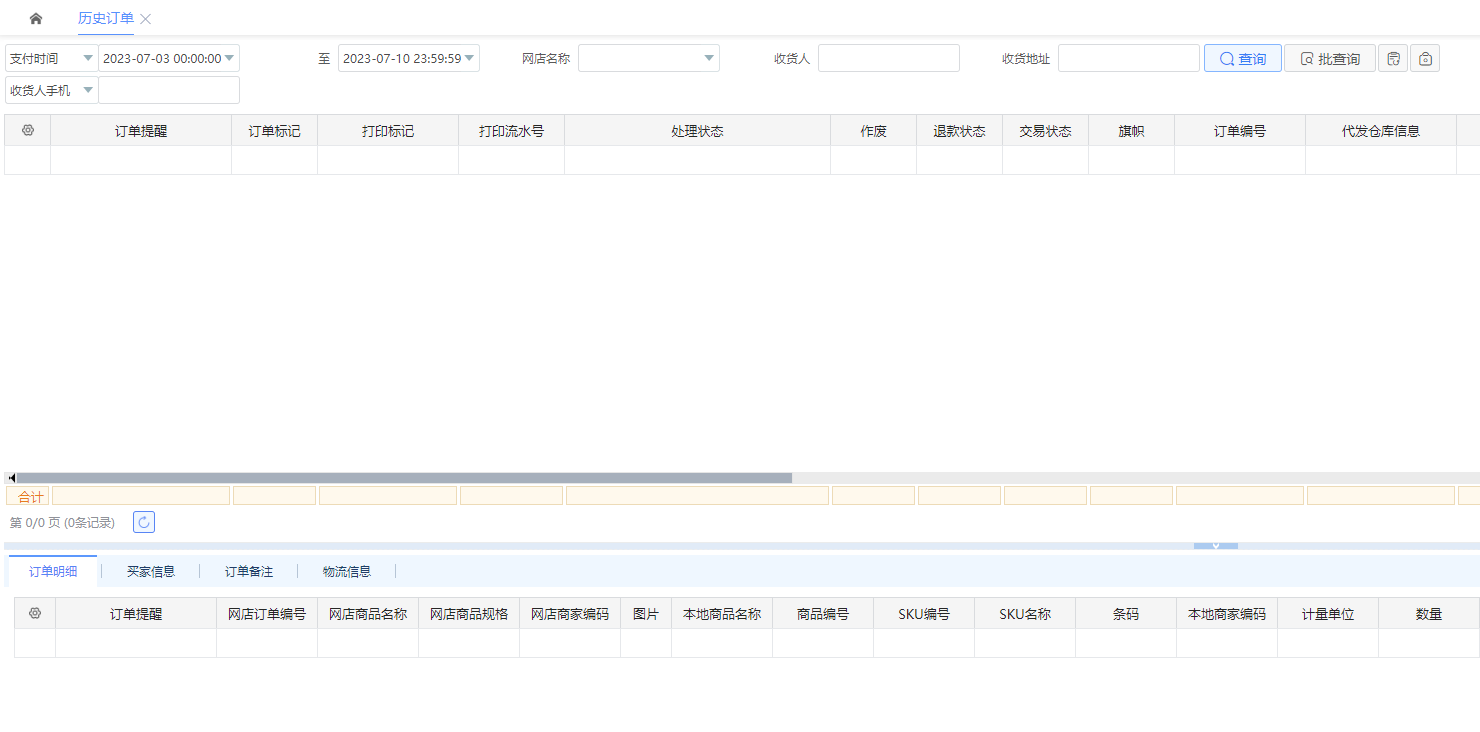
Task: Click the 第 0/0 页 (0条记录) text
Action: (x=62, y=523)
